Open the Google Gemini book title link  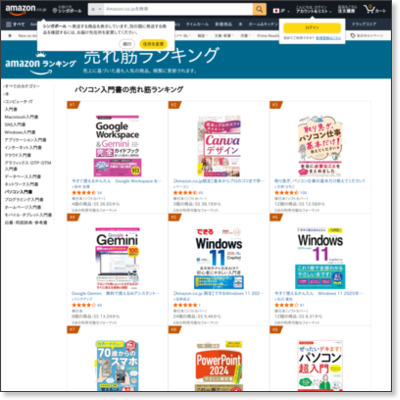[116, 293]
